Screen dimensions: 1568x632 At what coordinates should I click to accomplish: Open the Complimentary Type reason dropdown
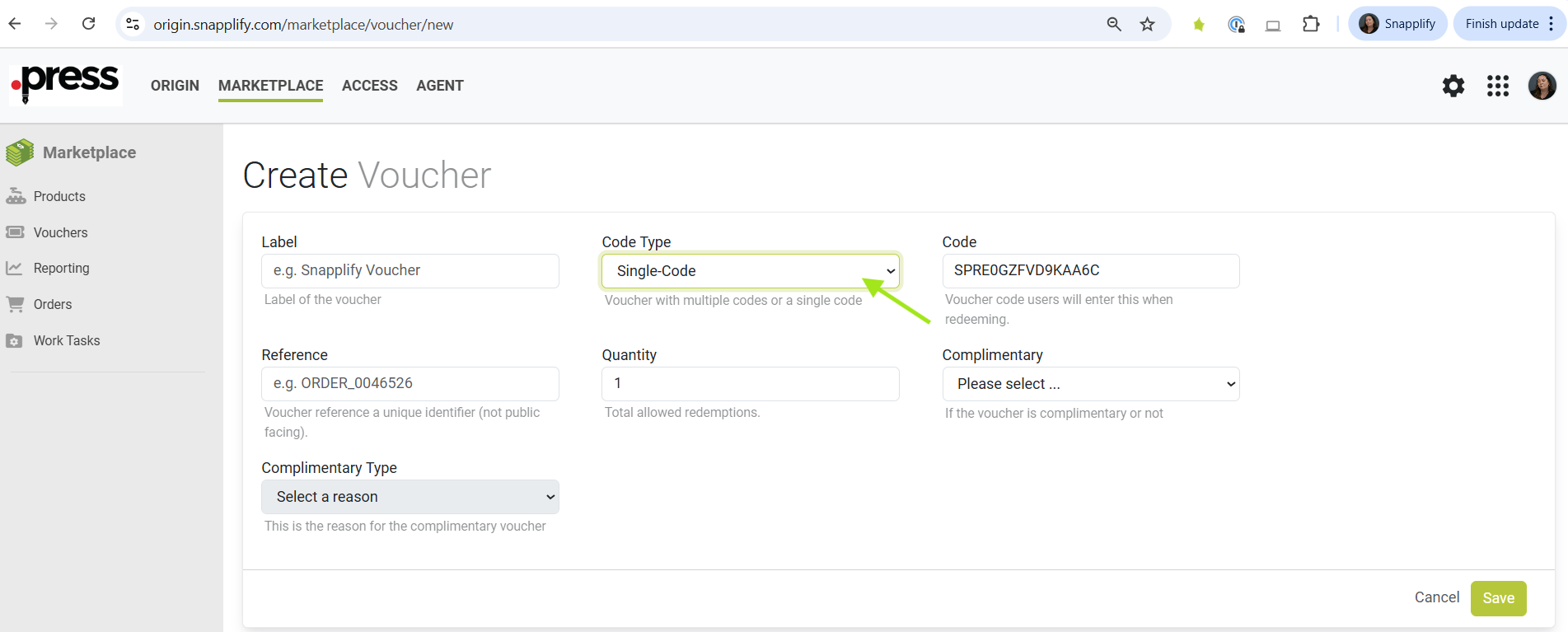point(410,497)
